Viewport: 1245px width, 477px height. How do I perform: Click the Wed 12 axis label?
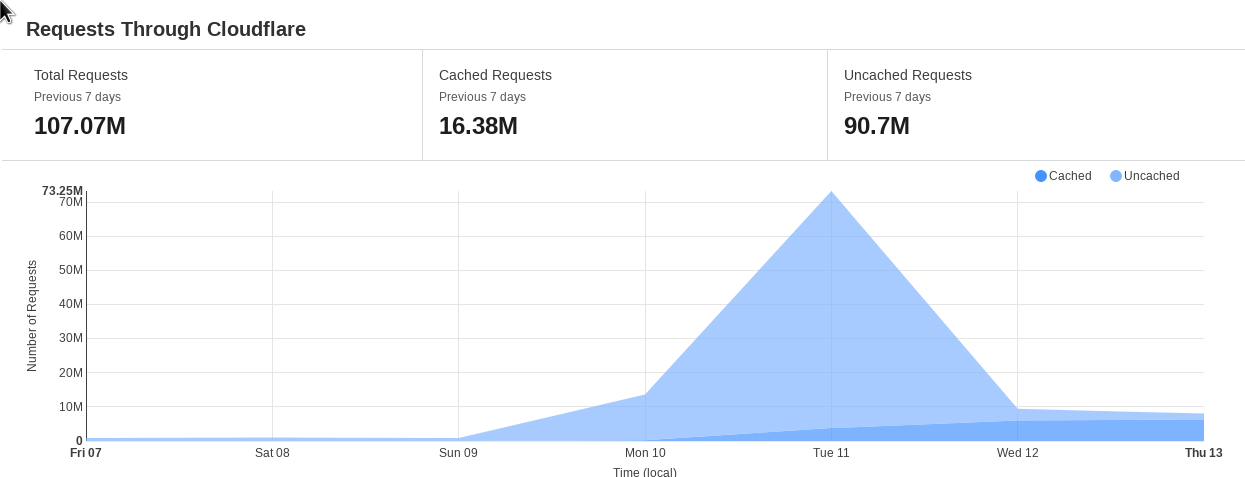coord(1017,453)
